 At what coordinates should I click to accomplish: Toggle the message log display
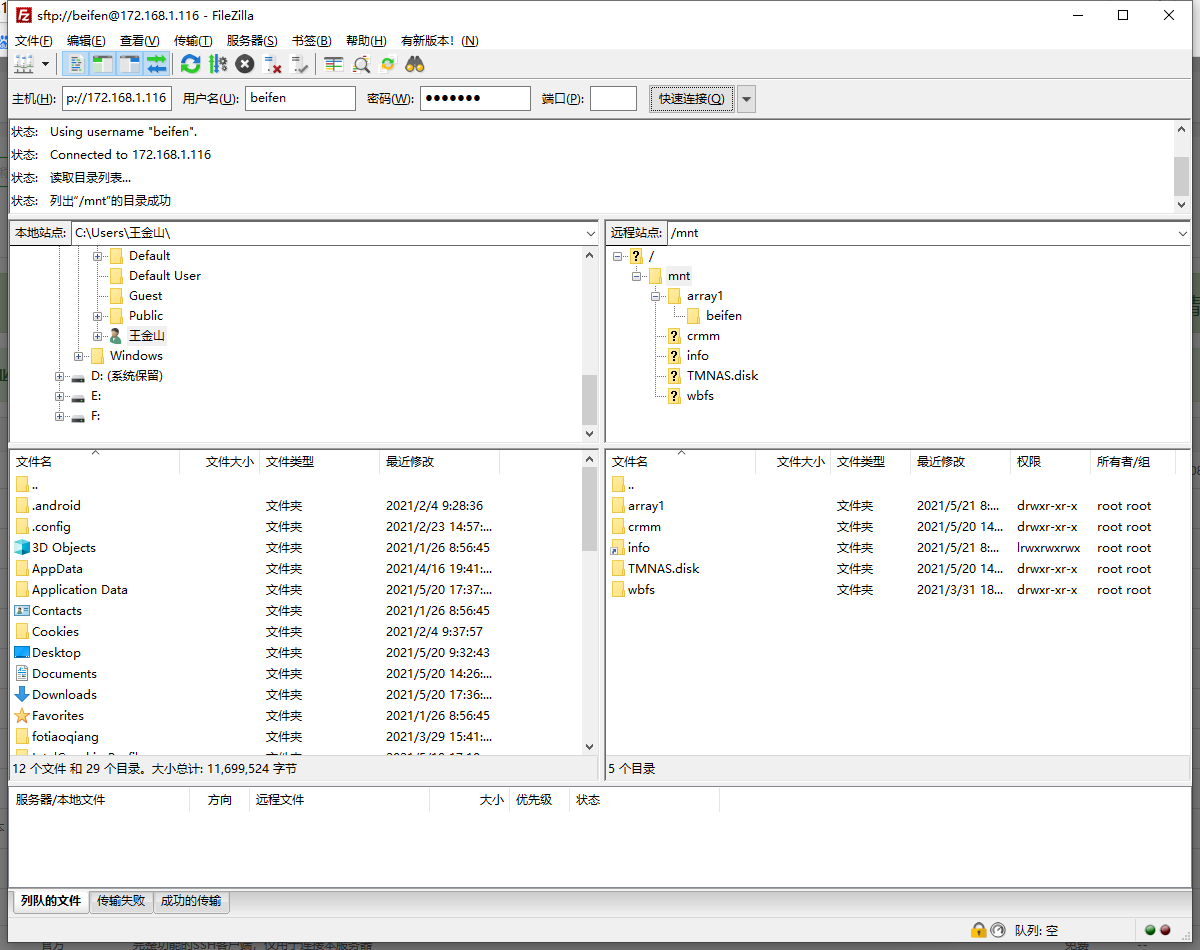pos(76,64)
